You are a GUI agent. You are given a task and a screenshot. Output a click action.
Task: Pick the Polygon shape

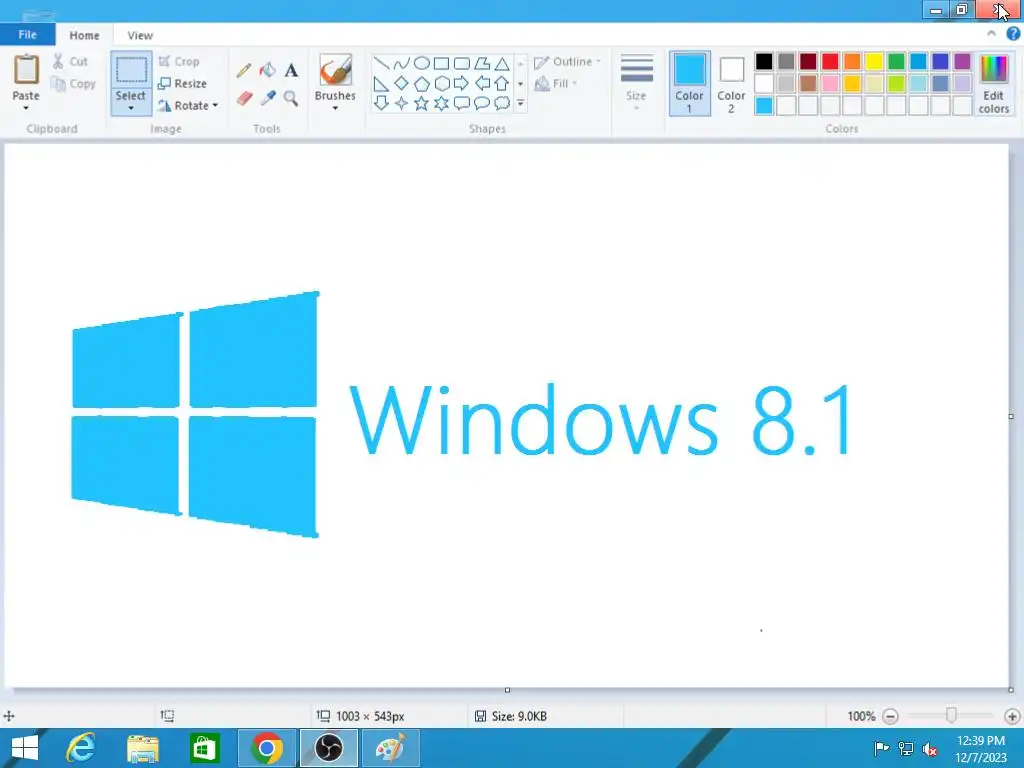point(482,63)
